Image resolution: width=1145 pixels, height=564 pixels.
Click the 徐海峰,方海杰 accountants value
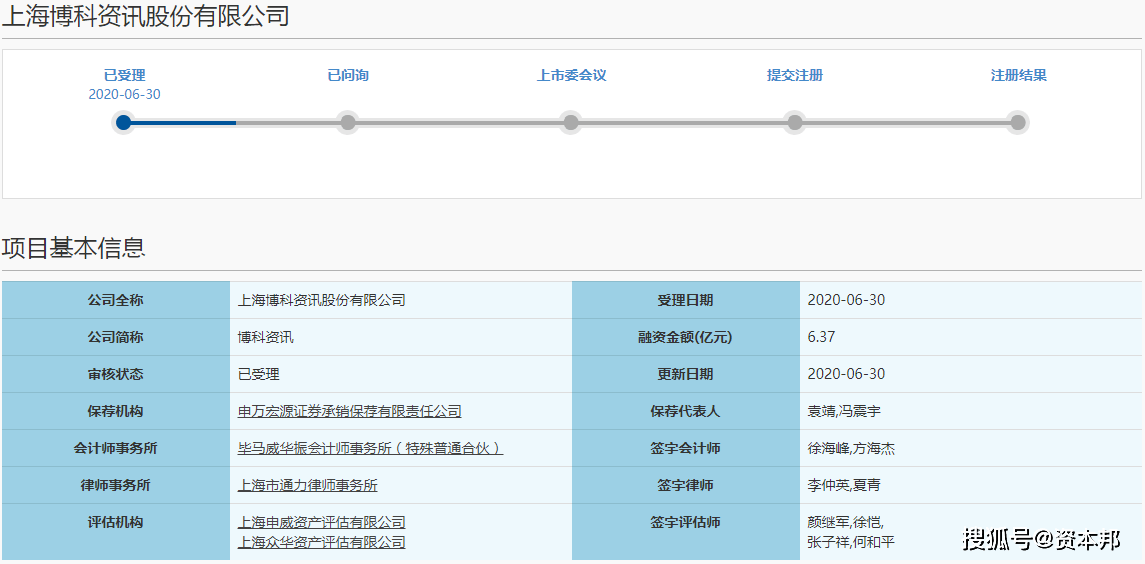[851, 449]
